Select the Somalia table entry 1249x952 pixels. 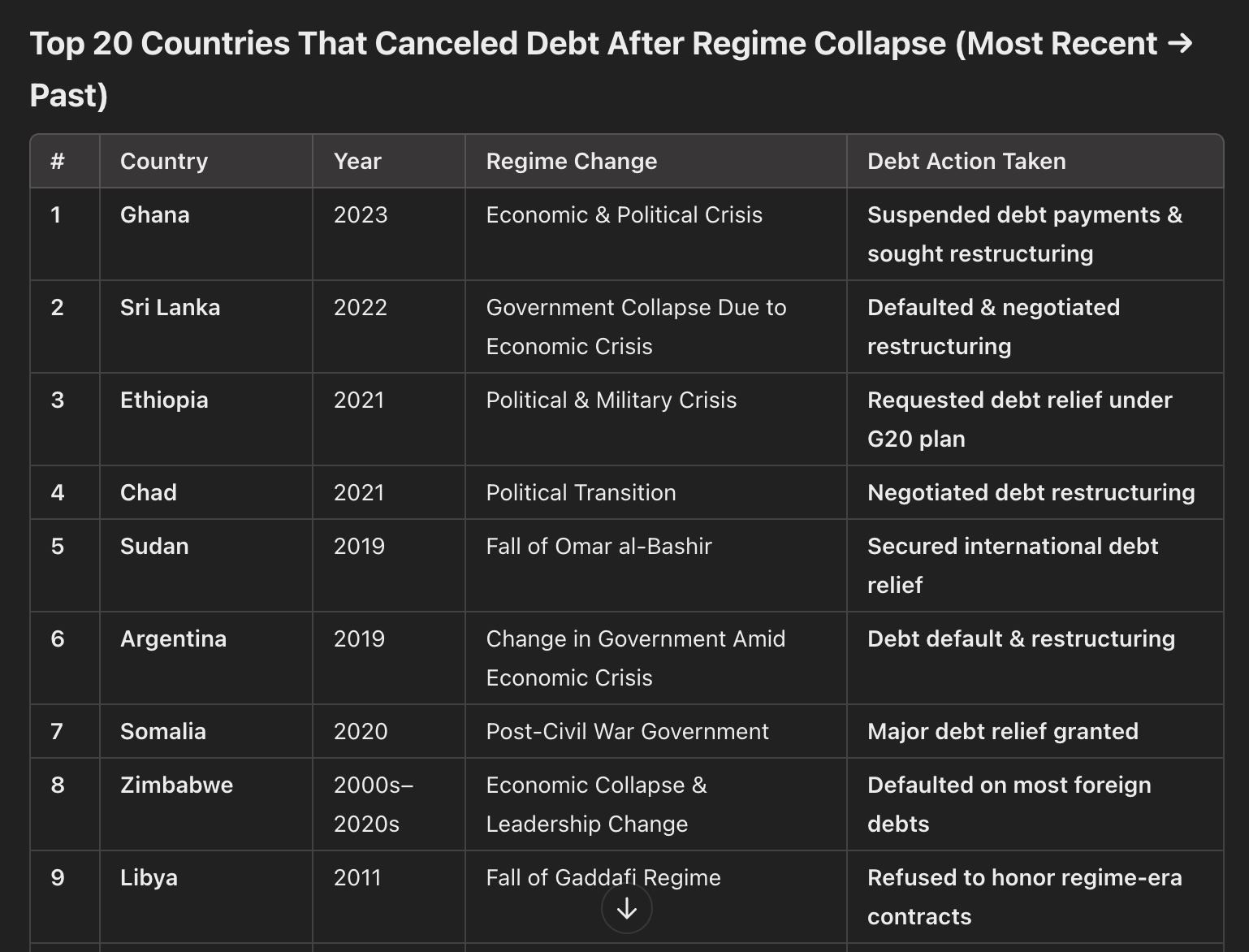163,731
